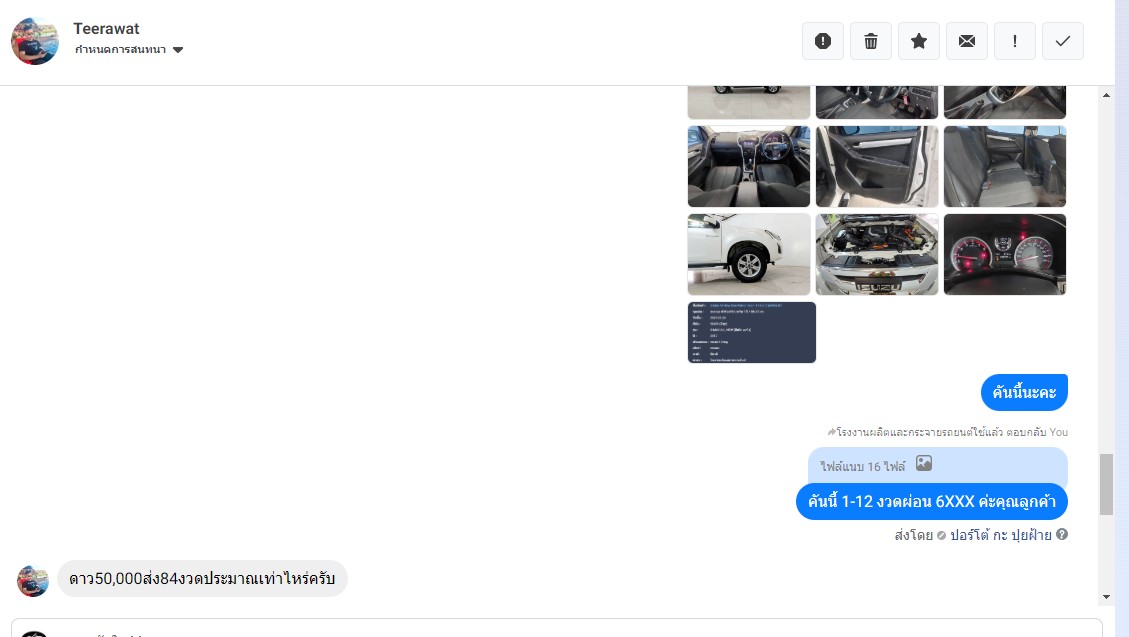This screenshot has width=1129, height=637.
Task: Open the dark car specification sheet image
Action: pyautogui.click(x=752, y=332)
